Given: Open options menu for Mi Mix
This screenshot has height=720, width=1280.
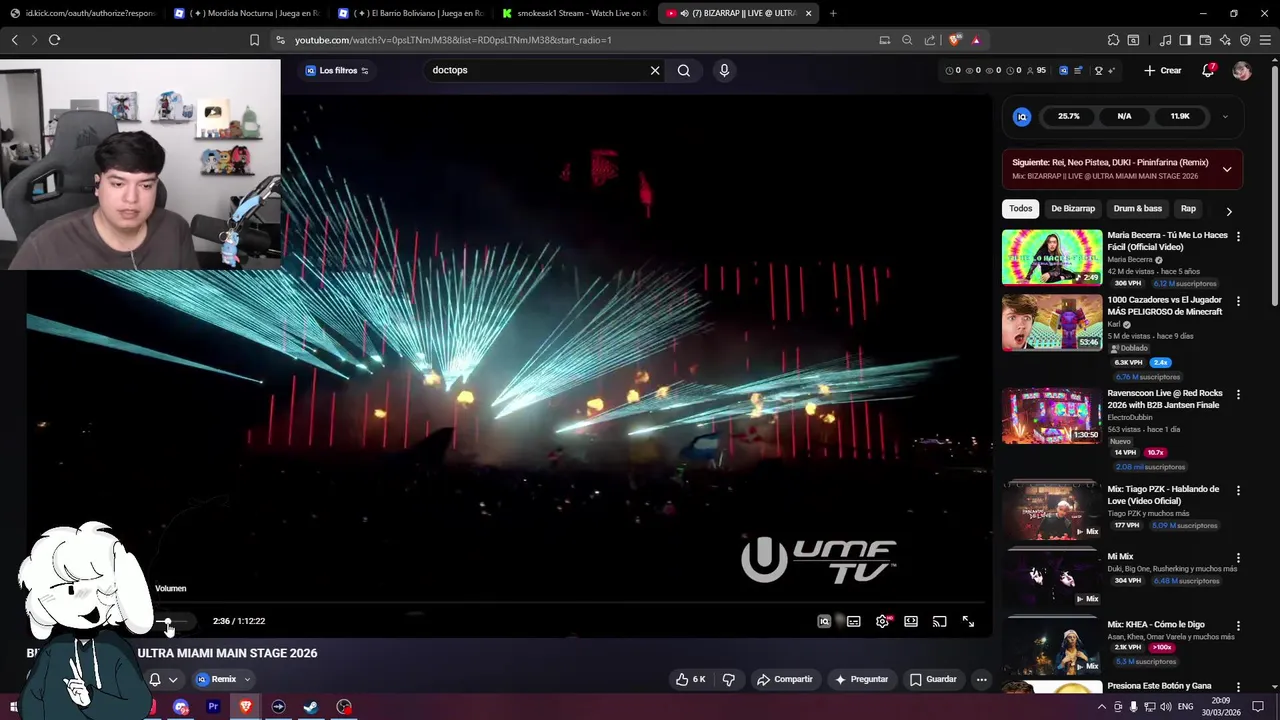Looking at the screenshot, I should (x=1238, y=558).
